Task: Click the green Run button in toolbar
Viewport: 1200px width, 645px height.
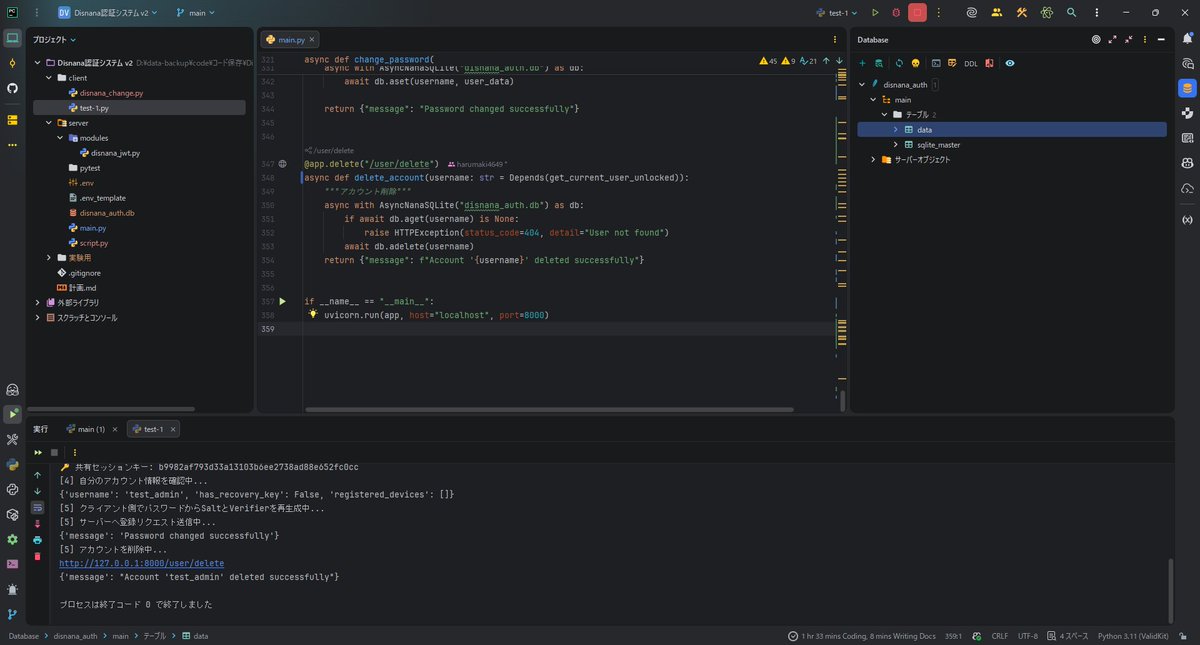Action: pyautogui.click(x=875, y=13)
